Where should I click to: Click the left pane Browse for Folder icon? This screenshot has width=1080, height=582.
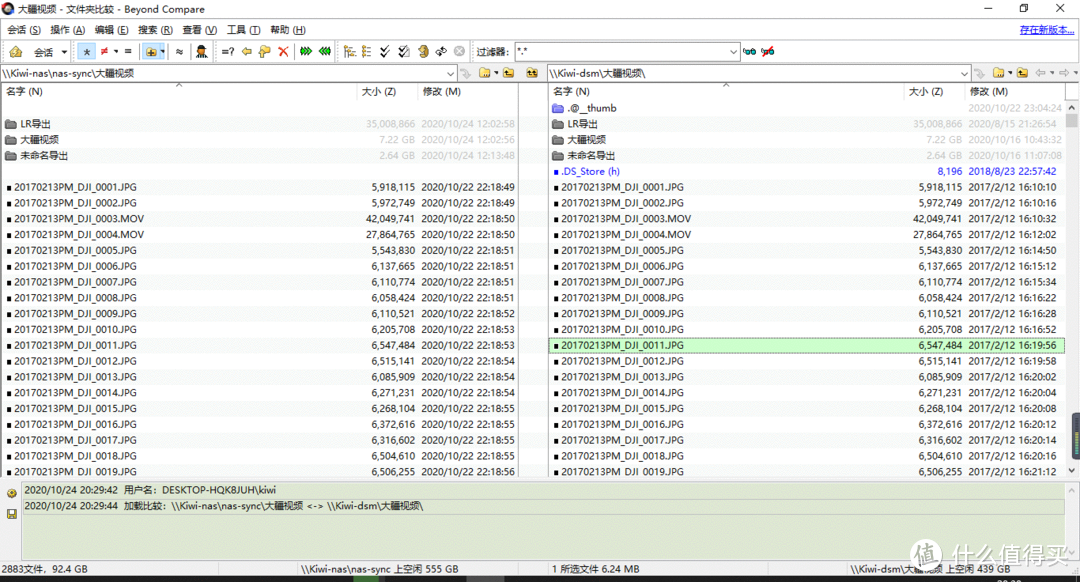tap(485, 73)
